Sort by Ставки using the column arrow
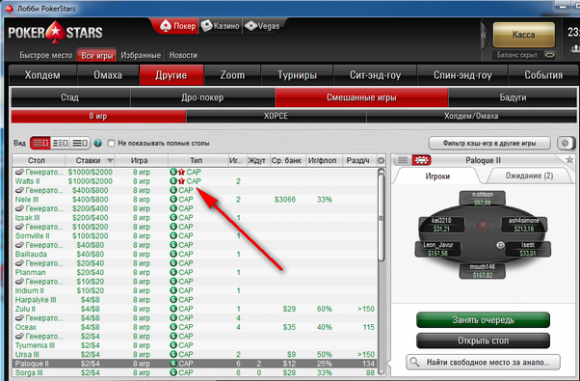This screenshot has width=580, height=381. 110,161
